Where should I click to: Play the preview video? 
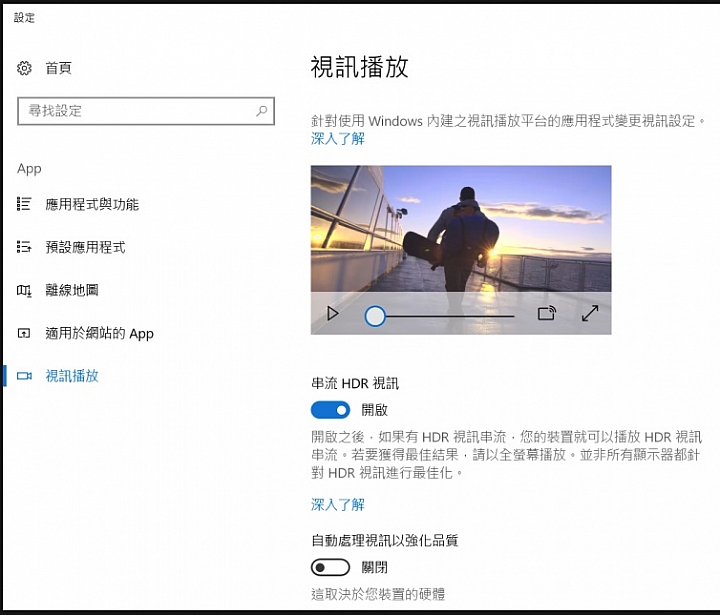[332, 314]
